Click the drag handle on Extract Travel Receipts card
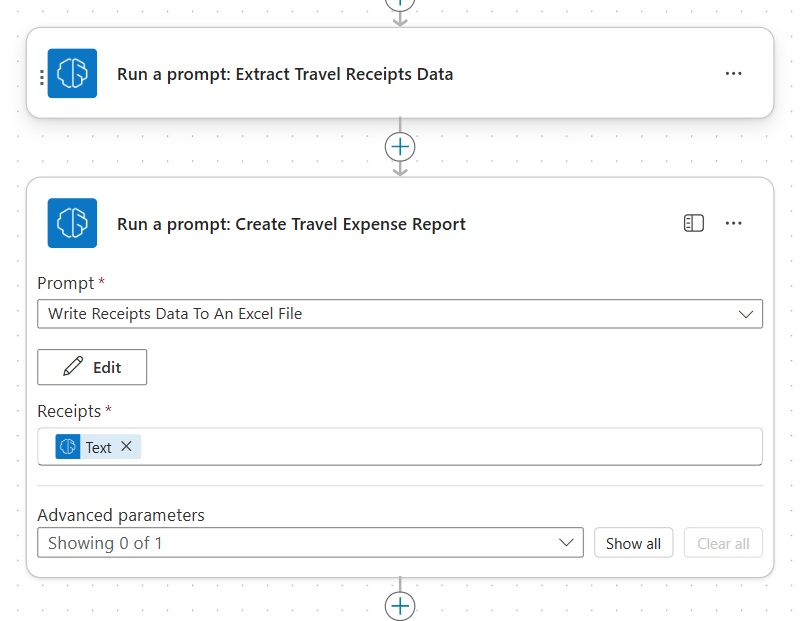Screen dimensions: 805x621 (x=41, y=76)
